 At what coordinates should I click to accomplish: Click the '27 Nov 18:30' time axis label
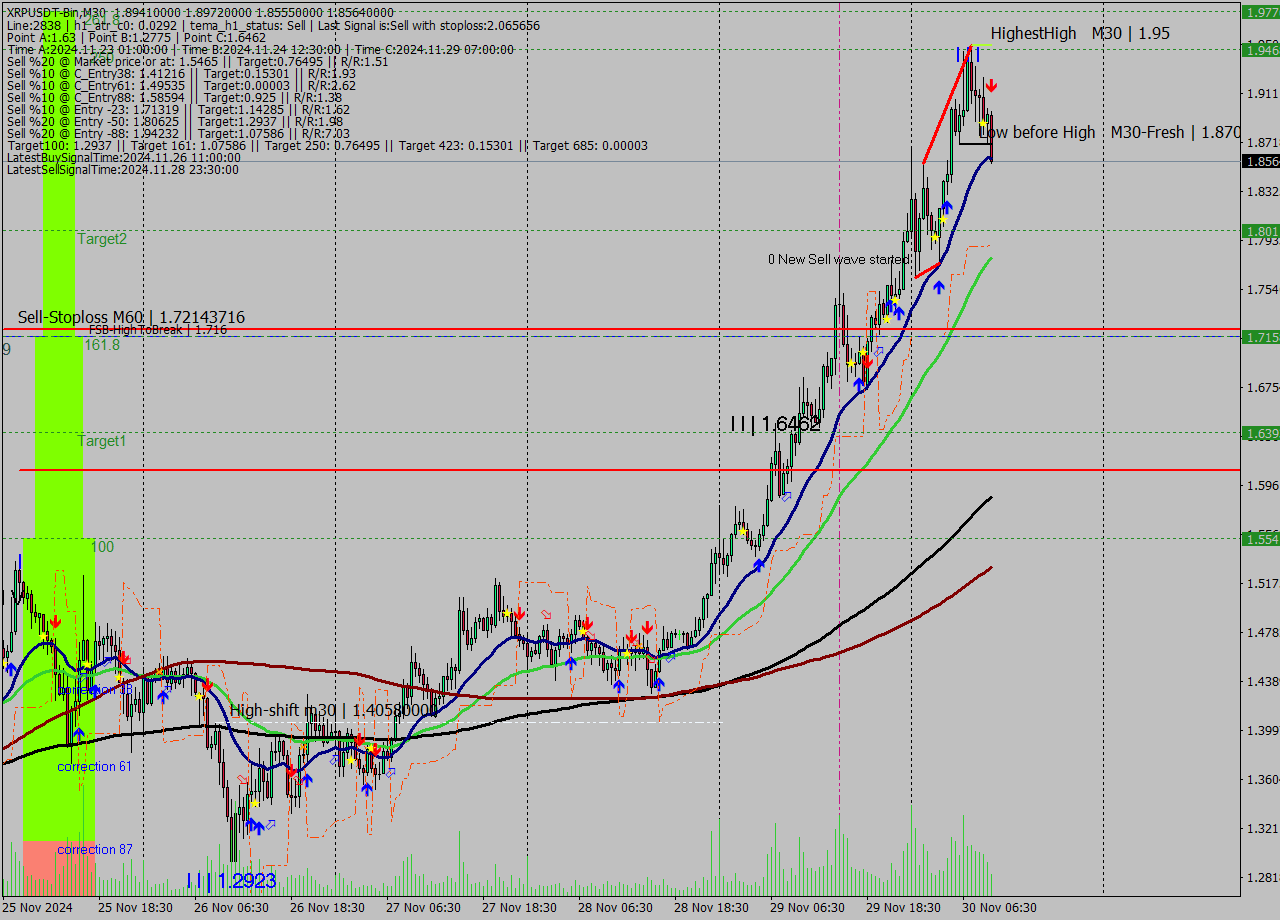pos(520,908)
